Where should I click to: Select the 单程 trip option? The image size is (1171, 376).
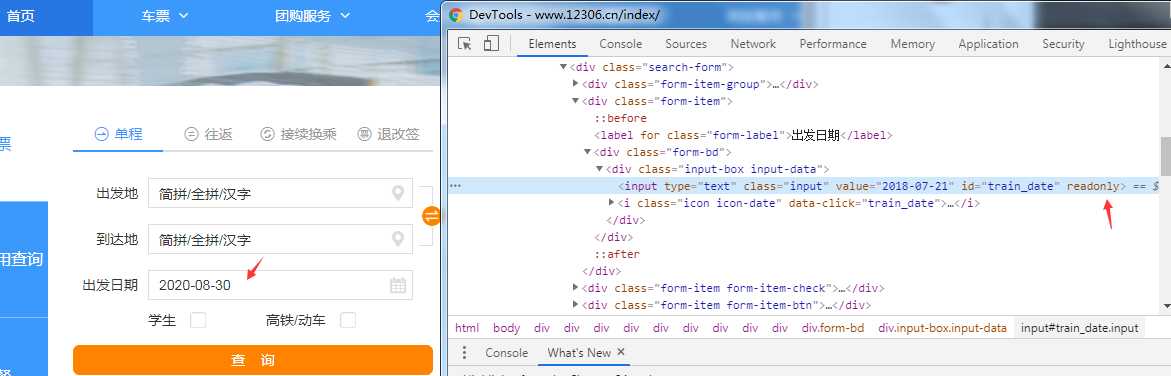(118, 135)
